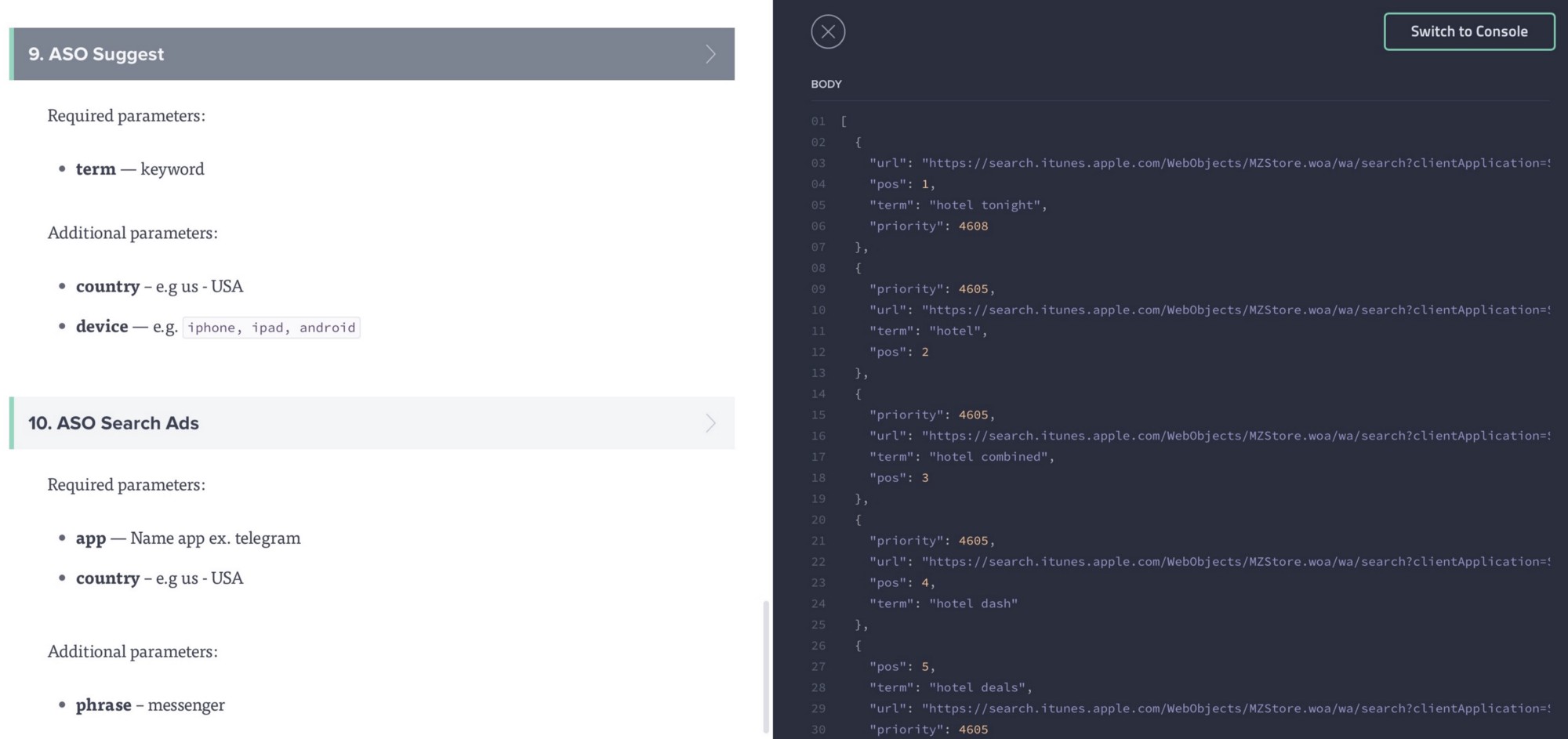The height and width of the screenshot is (739, 1568).
Task: Select the '9. ASO Suggest' heading text
Action: click(96, 54)
